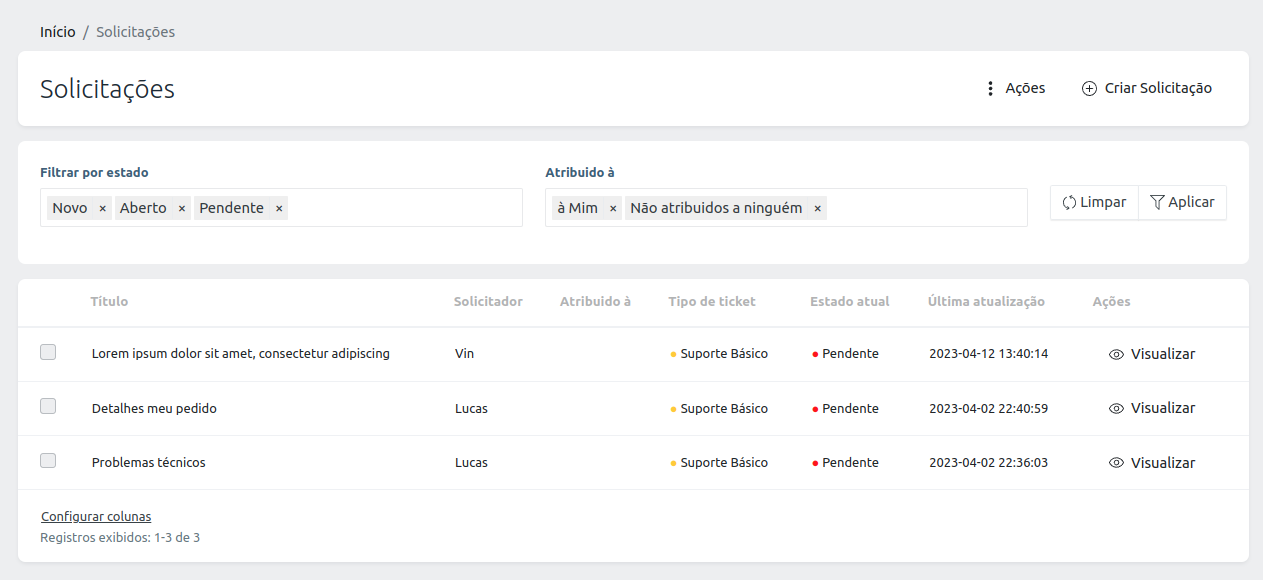Screen dimensions: 1263x580
Task: Check the Detalhes meu pedido row
Action: point(48,406)
